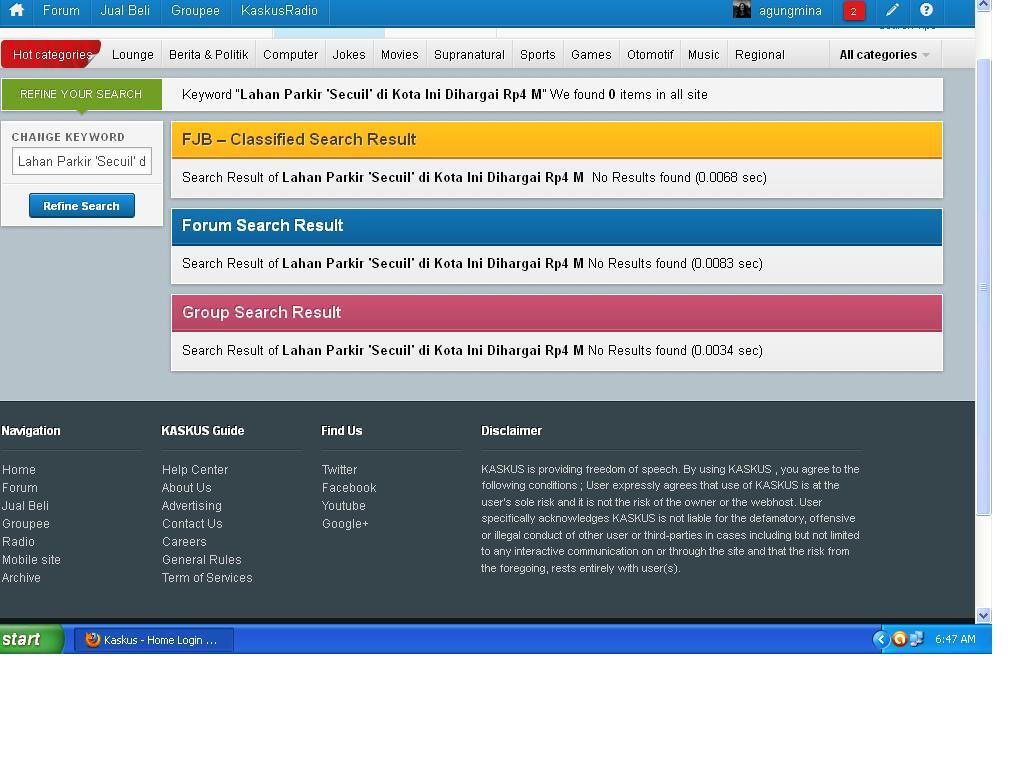Open the Groupee menu
The width and height of the screenshot is (1024, 768).
coord(195,10)
